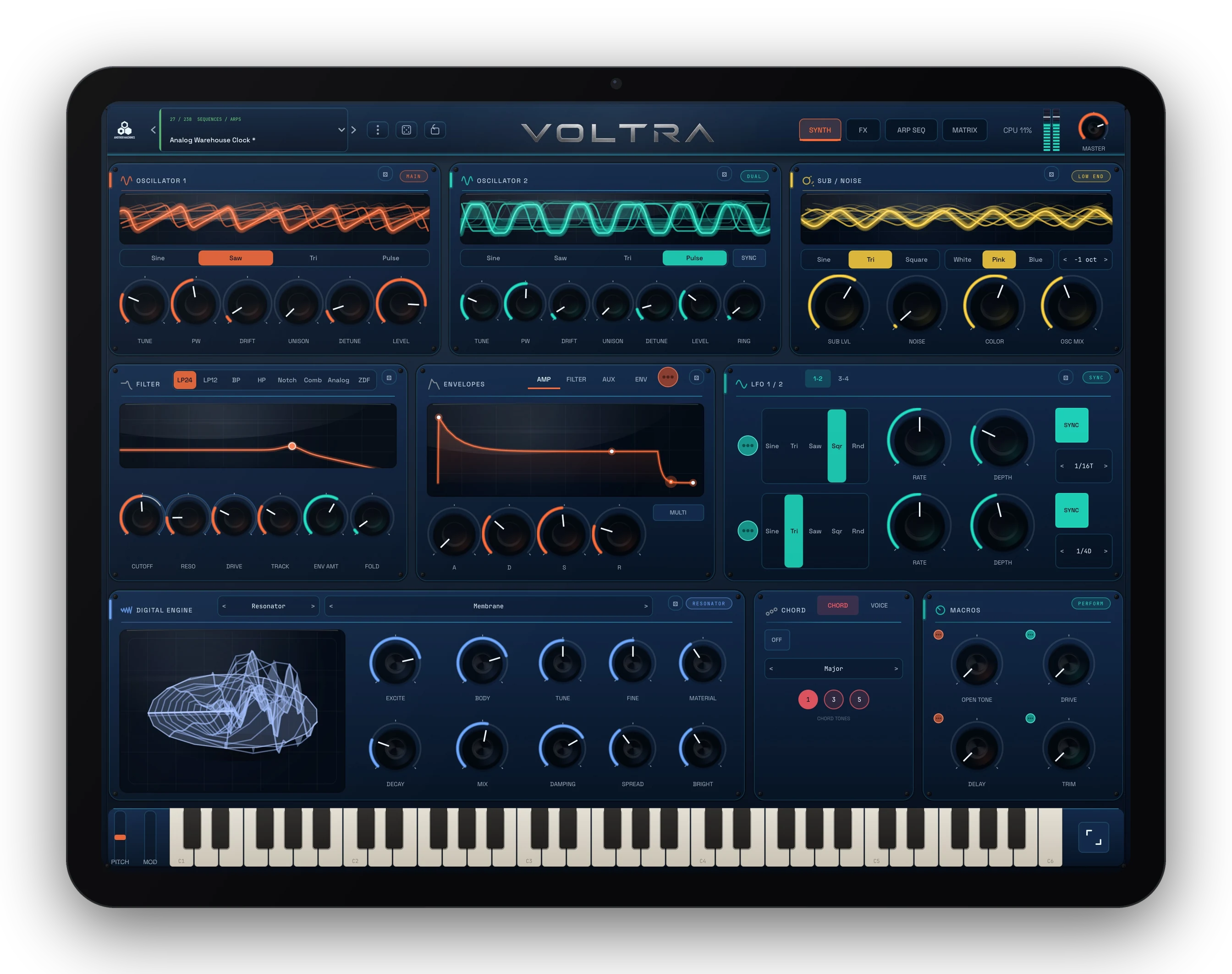The width and height of the screenshot is (1232, 974).
Task: Click the LFO panel randomize dice icon
Action: (1066, 378)
